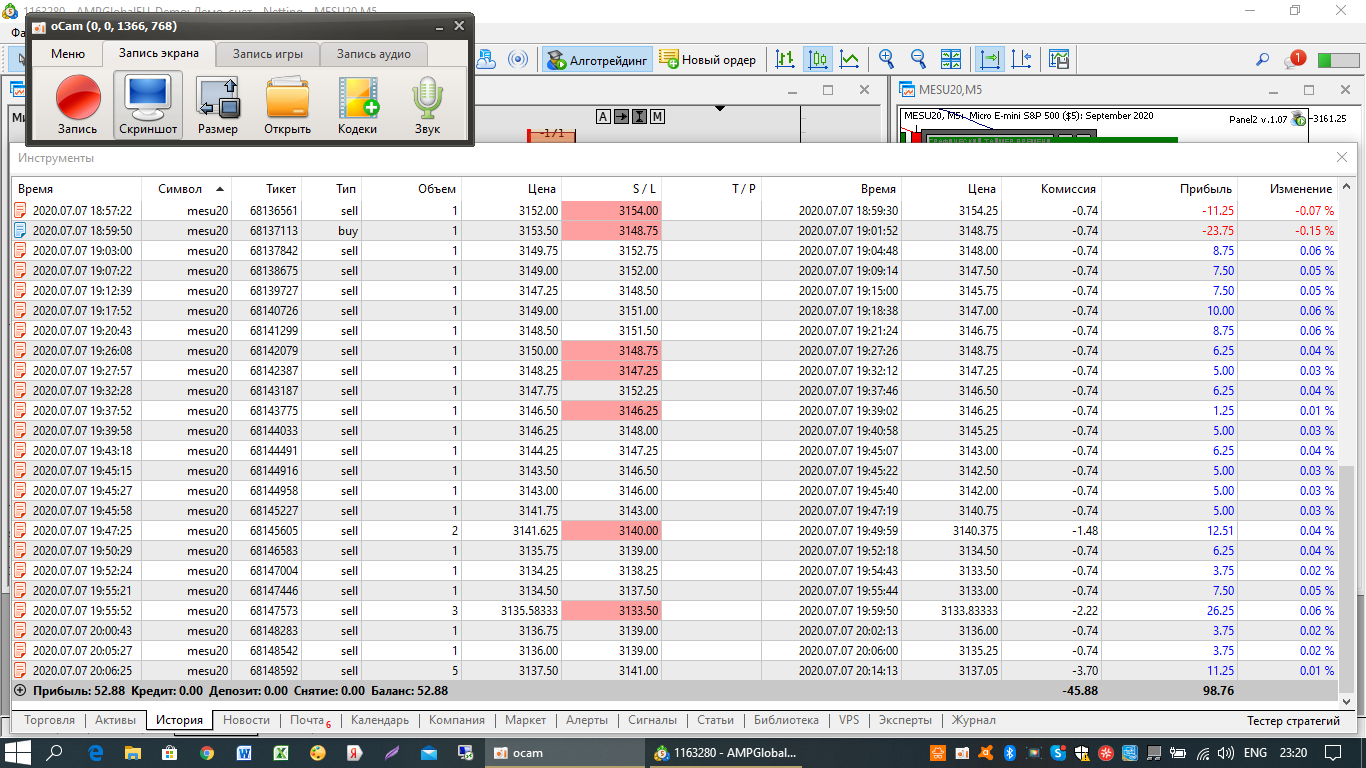Open the Кодеки settings in oCam

[x=358, y=105]
